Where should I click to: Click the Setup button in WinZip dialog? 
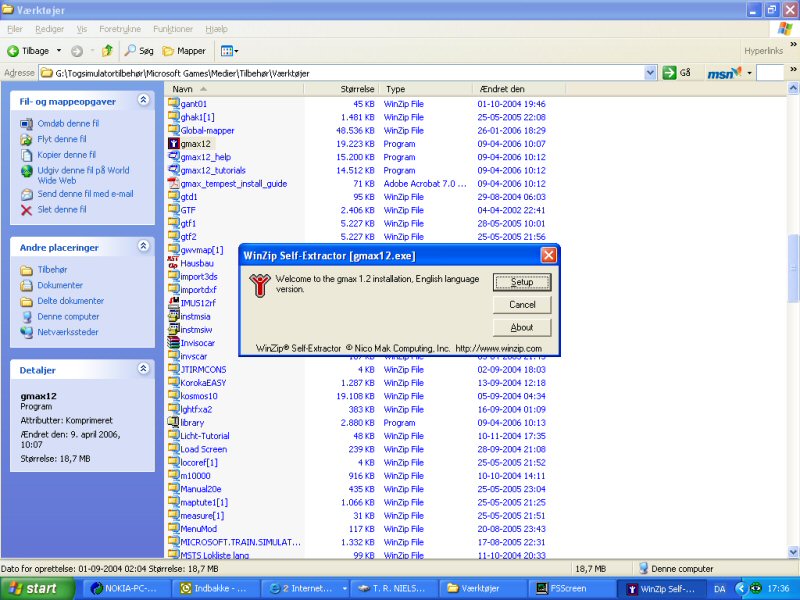click(x=522, y=282)
